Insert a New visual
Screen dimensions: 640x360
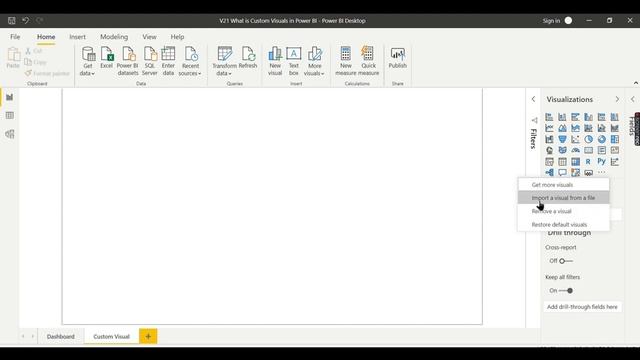[275, 61]
